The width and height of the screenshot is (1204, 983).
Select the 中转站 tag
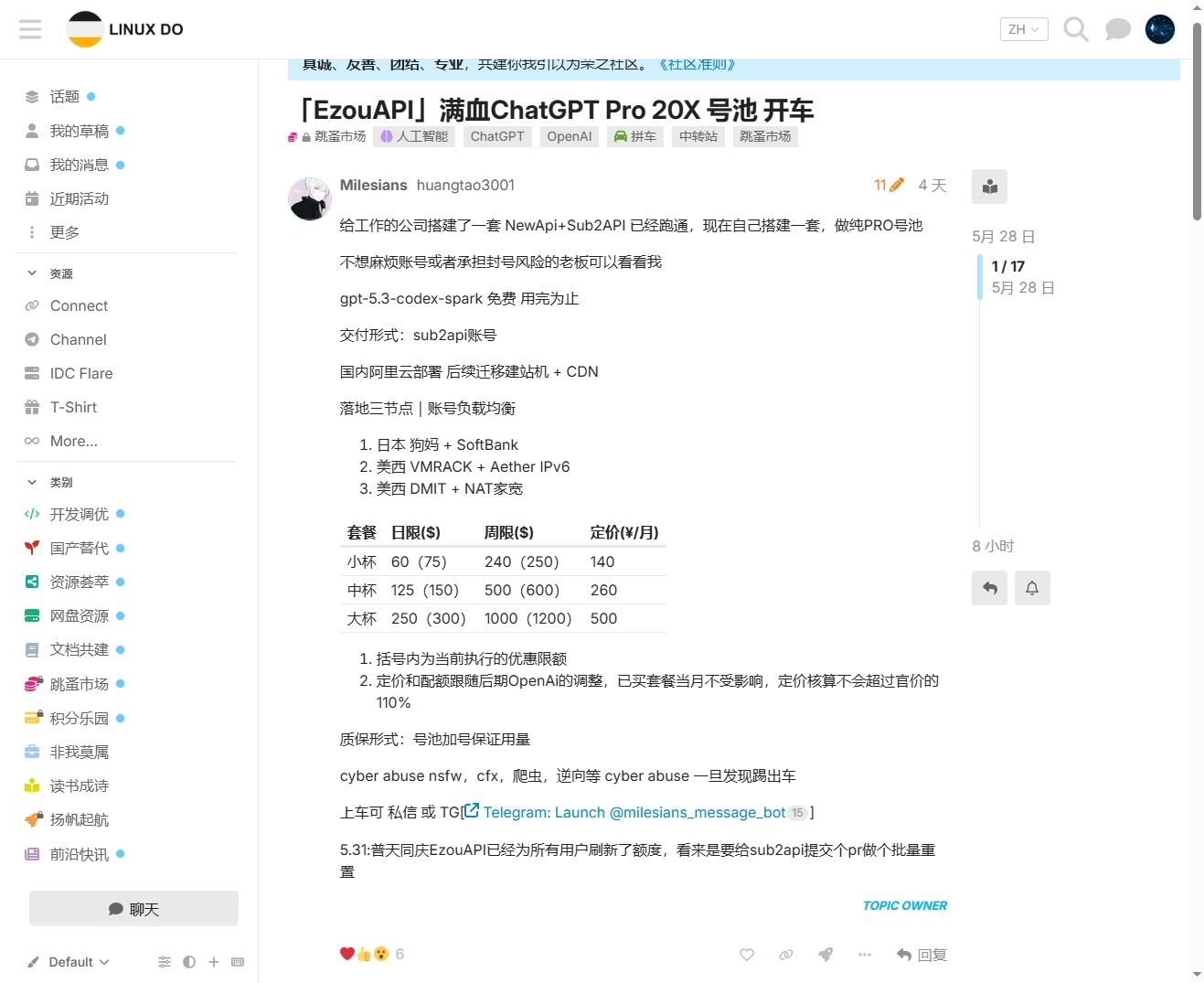[x=698, y=136]
